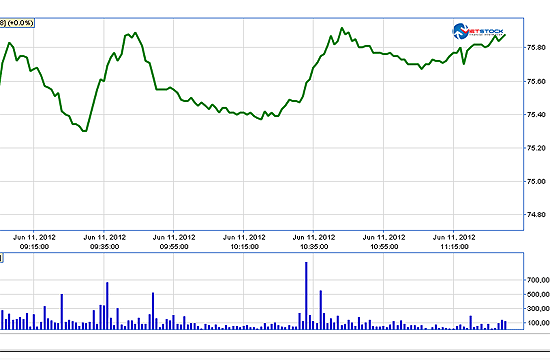
Task: Select the 500,00 volume axis label
Action: click(x=538, y=294)
